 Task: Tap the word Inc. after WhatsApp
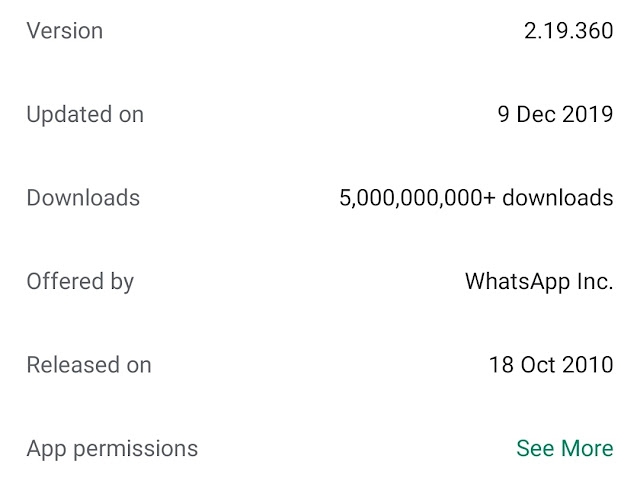[594, 281]
